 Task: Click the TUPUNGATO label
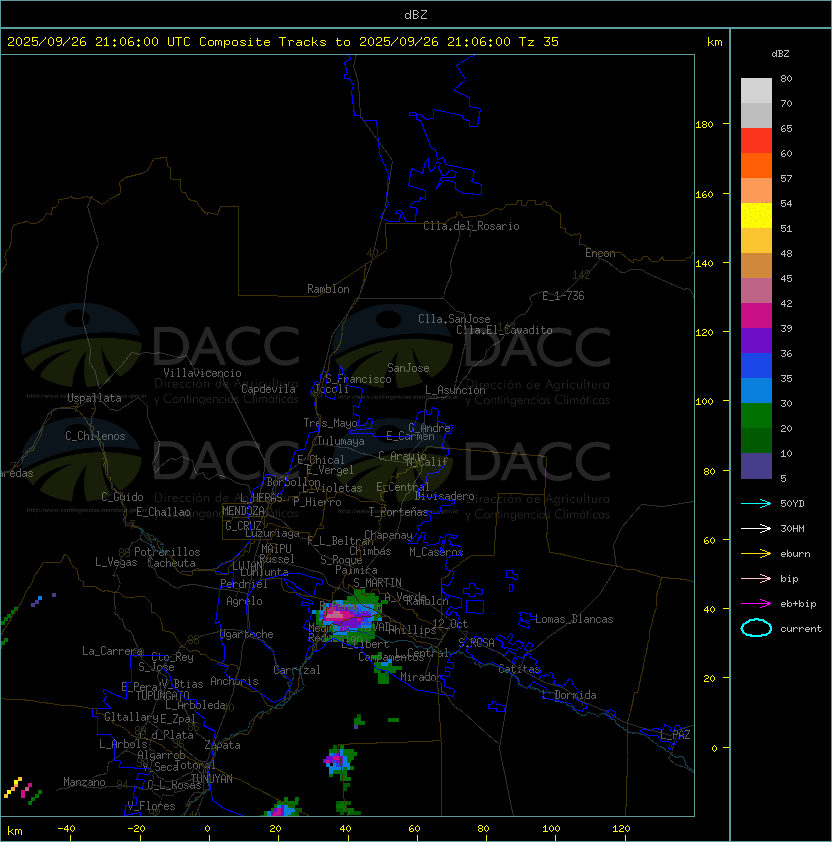click(x=162, y=695)
